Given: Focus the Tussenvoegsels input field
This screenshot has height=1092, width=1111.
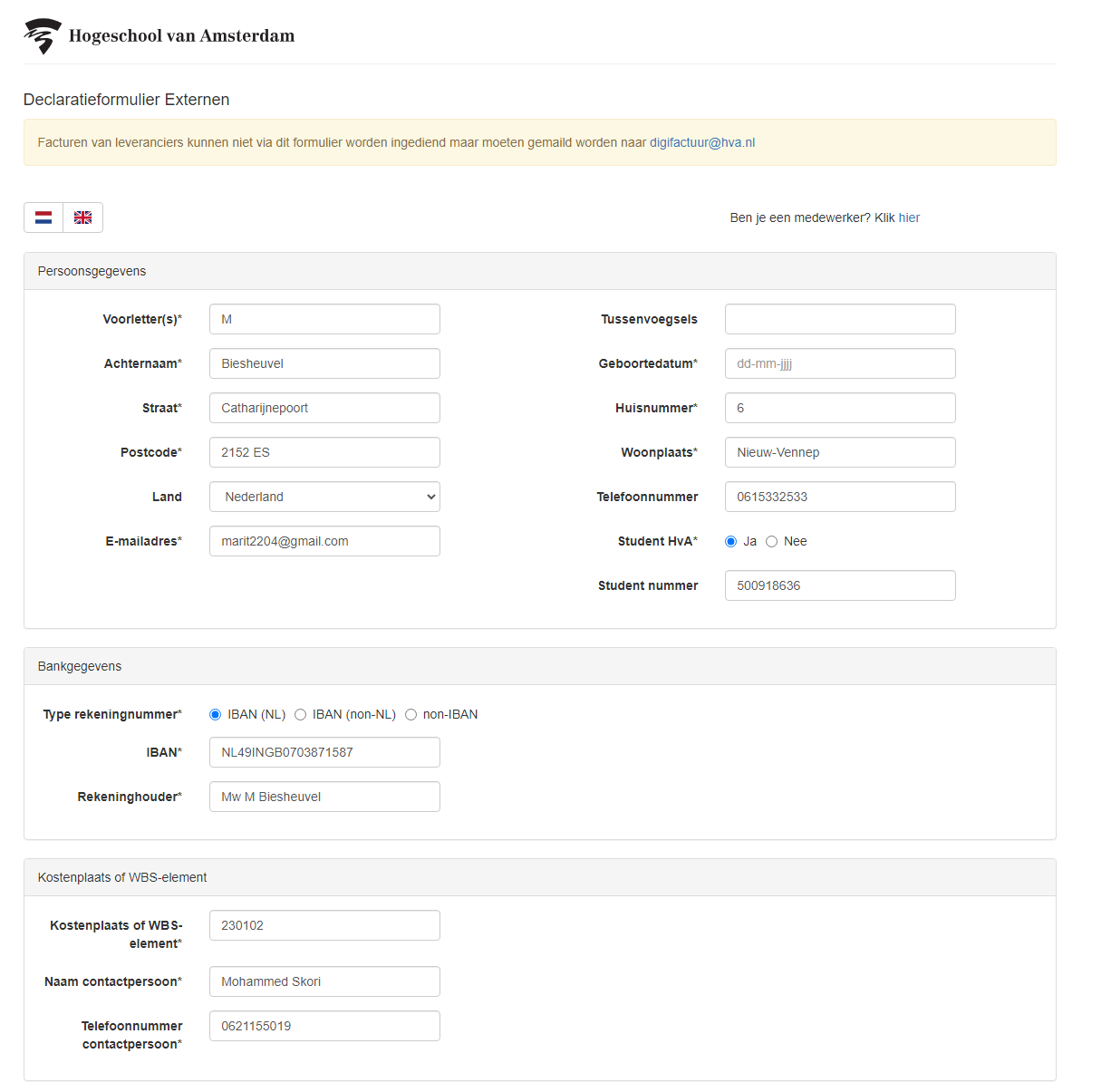Looking at the screenshot, I should pyautogui.click(x=840, y=319).
